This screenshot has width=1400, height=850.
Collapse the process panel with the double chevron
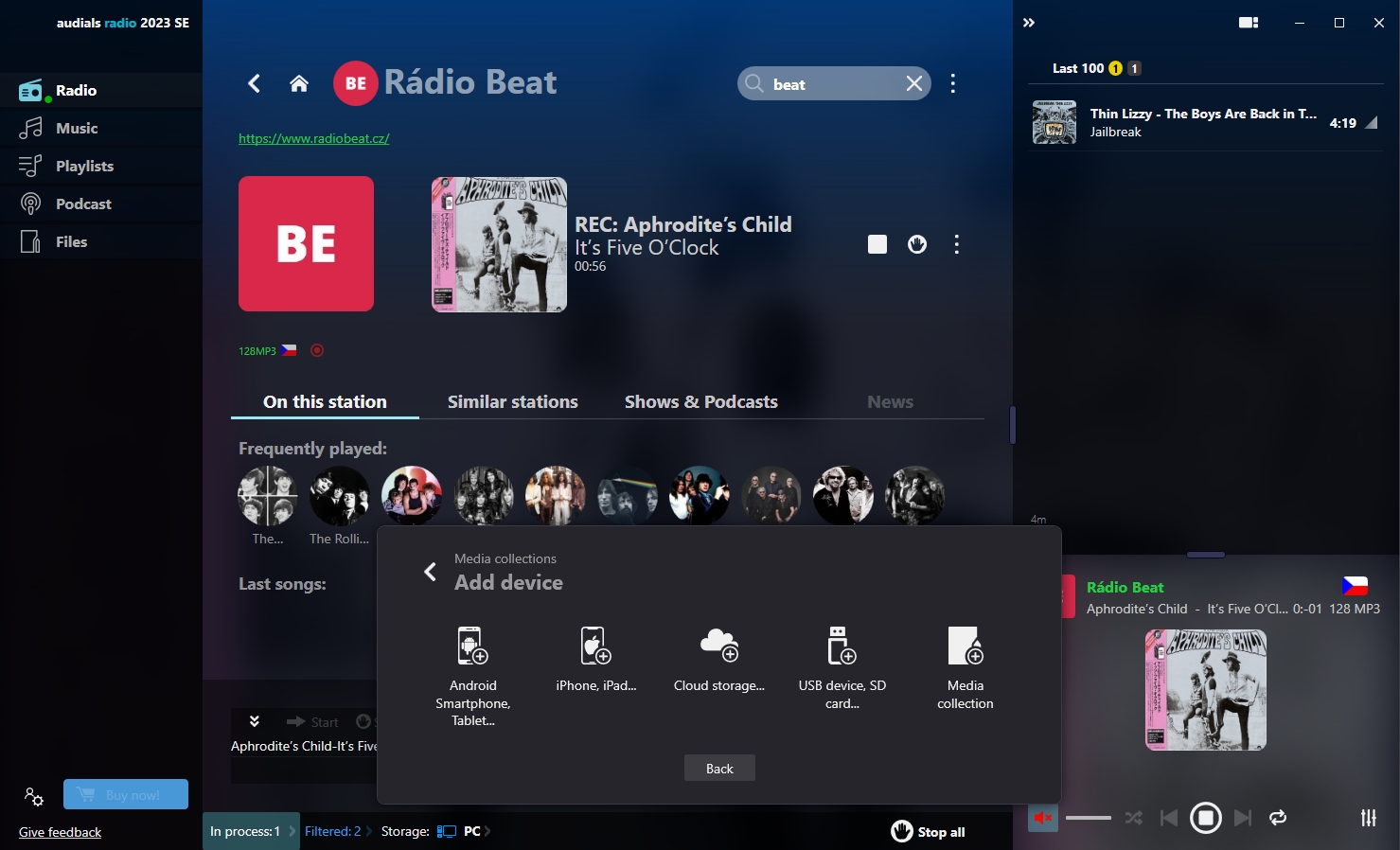pyautogui.click(x=255, y=721)
